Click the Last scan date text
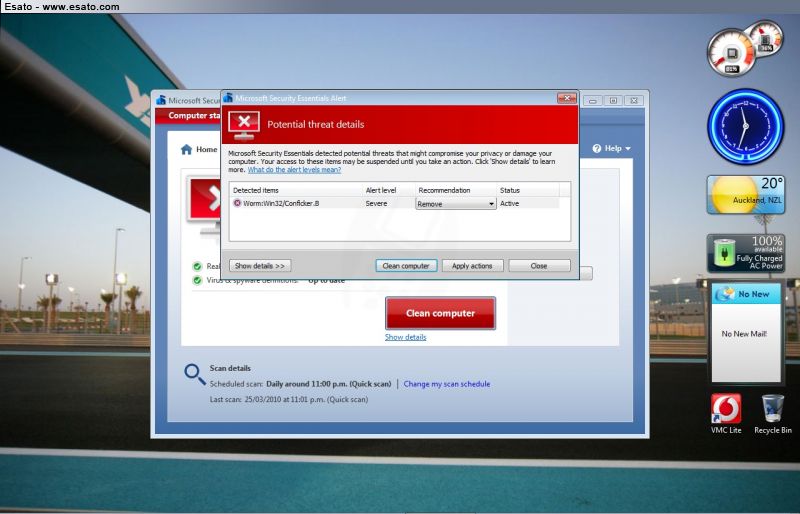This screenshot has width=800, height=514. pos(289,400)
